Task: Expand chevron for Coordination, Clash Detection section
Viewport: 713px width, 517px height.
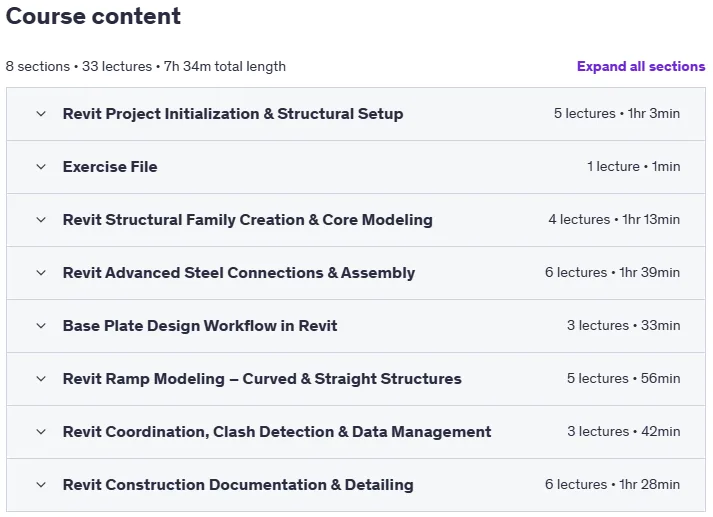Action: tap(41, 432)
